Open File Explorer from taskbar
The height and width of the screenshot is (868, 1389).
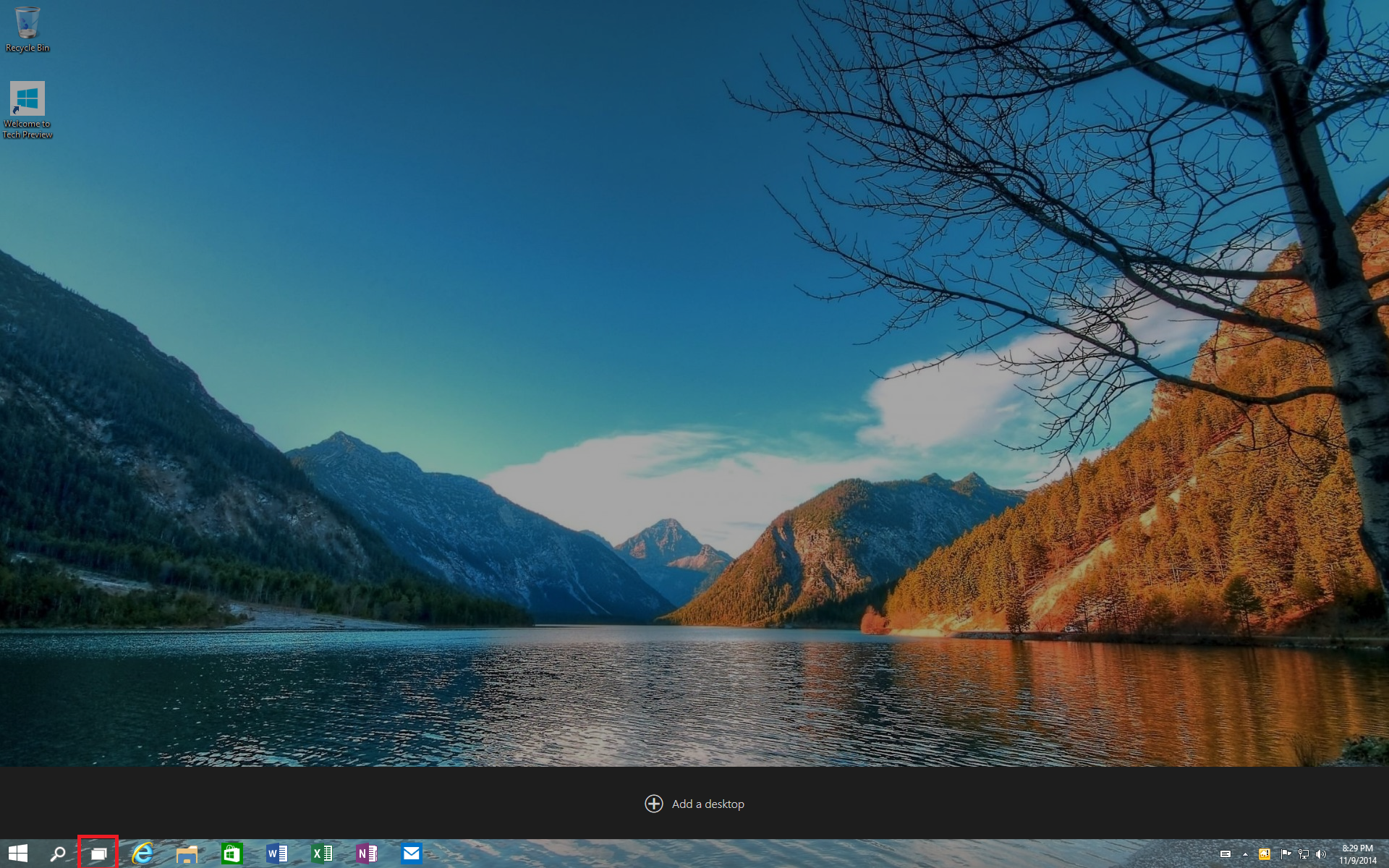click(x=187, y=854)
